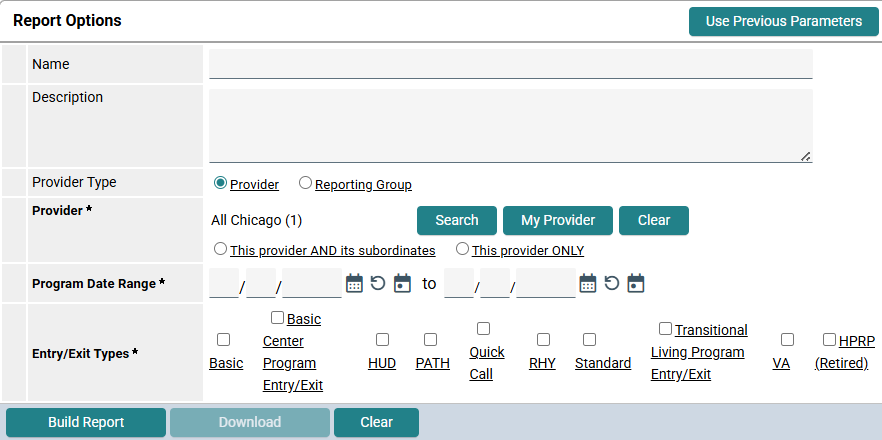
Task: Select the Reporting Group radio option
Action: coord(306,183)
